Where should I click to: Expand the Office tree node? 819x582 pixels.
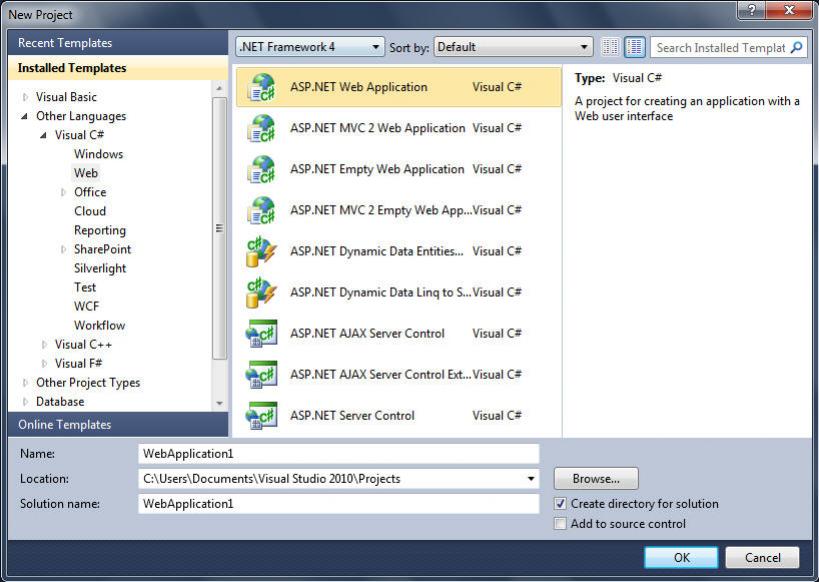coord(63,192)
